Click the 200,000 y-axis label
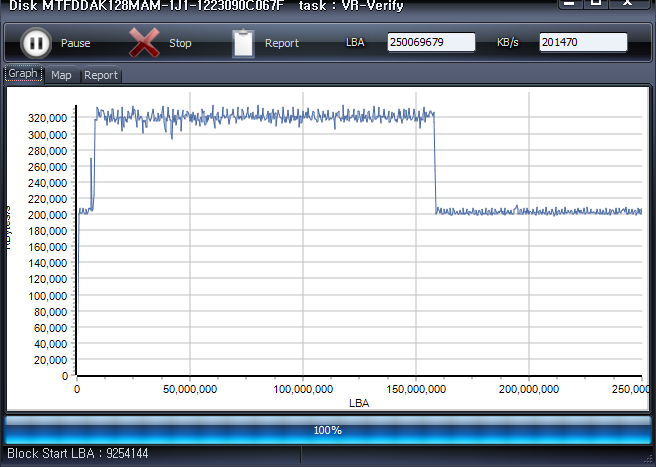The width and height of the screenshot is (656, 467). pyautogui.click(x=47, y=215)
